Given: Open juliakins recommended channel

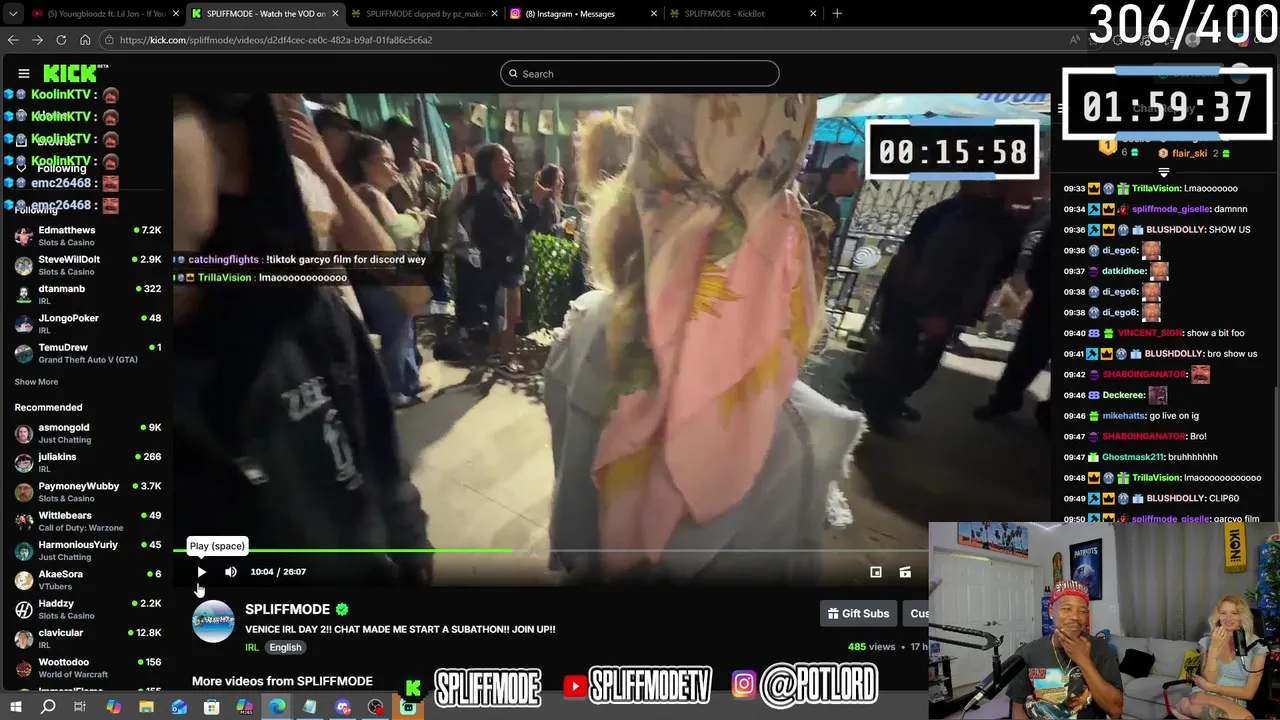Looking at the screenshot, I should click(88, 462).
